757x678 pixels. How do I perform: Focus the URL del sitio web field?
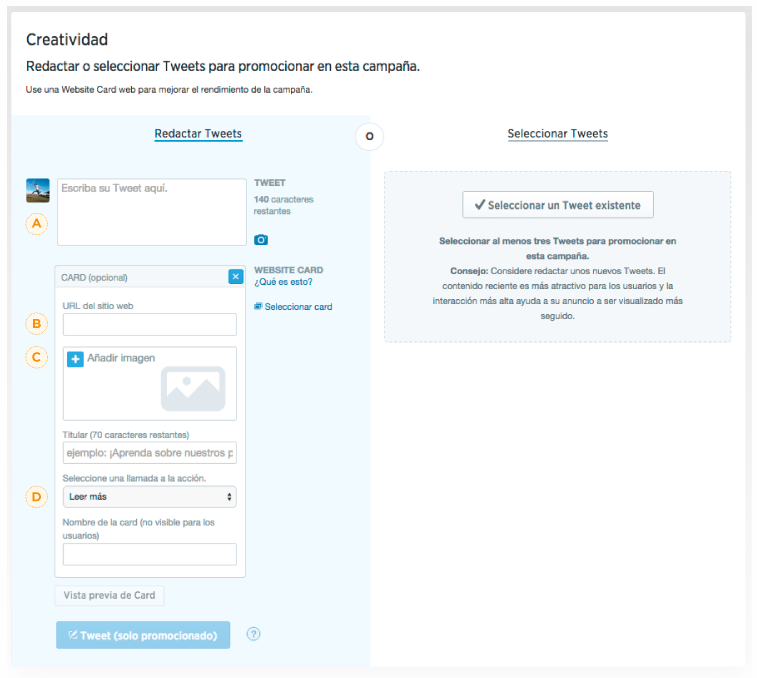point(149,324)
